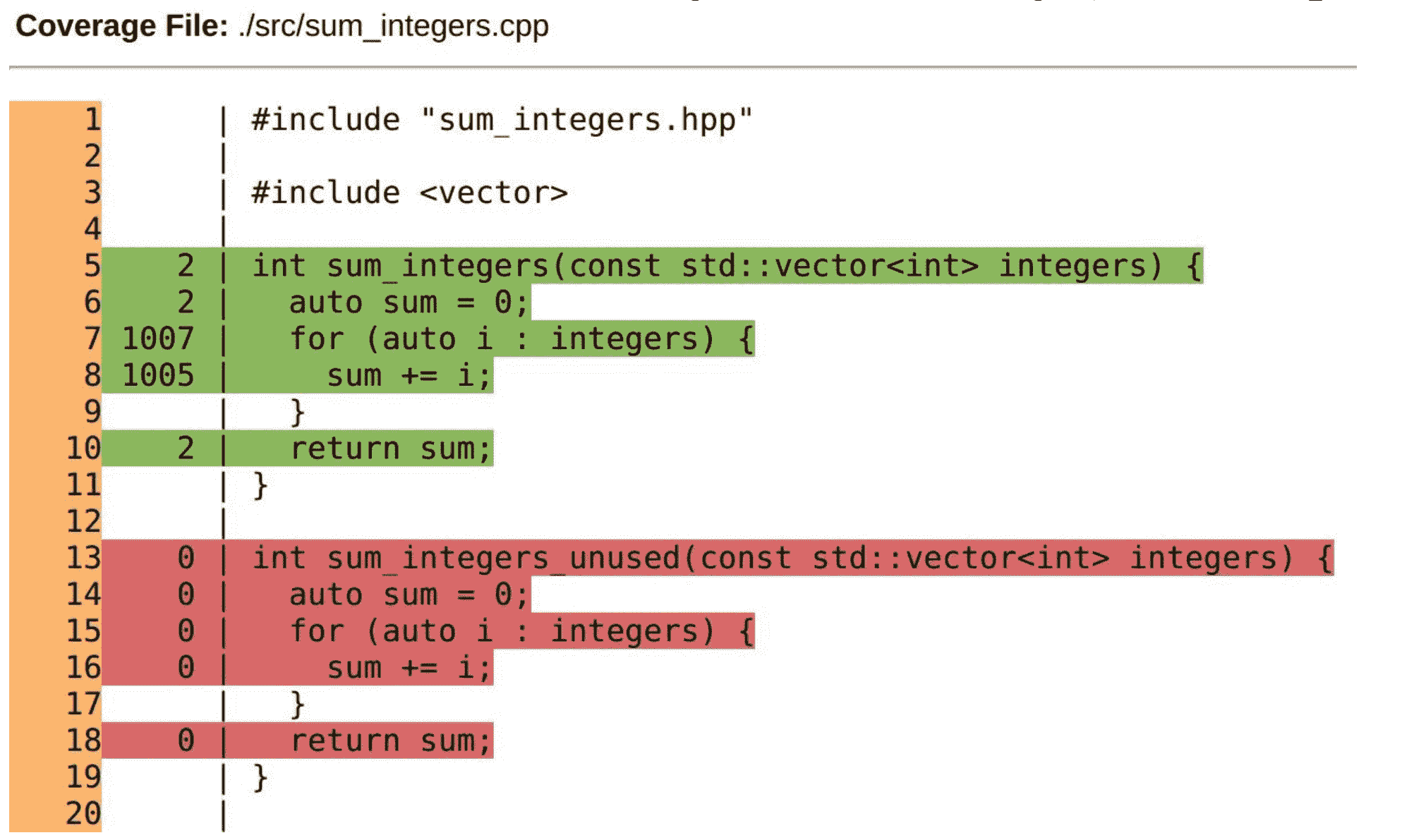The width and height of the screenshot is (1402, 840).
Task: Click the green for-loop line of code
Action: [x=521, y=339]
